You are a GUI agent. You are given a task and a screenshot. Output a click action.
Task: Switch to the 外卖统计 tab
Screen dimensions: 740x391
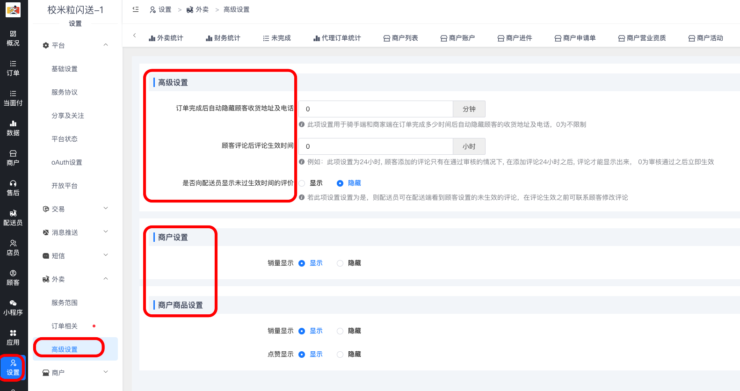pyautogui.click(x=166, y=38)
